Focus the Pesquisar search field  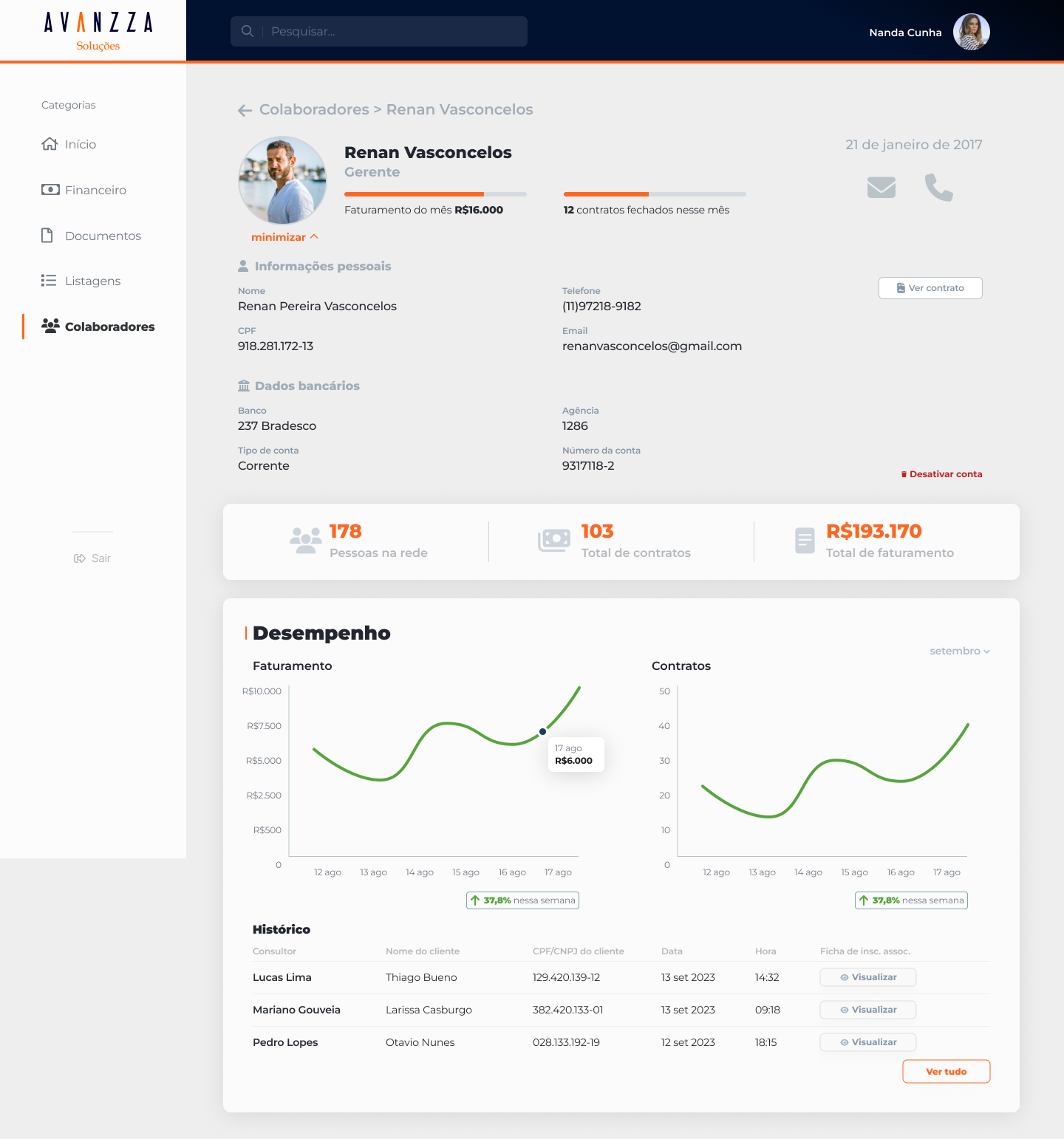379,32
